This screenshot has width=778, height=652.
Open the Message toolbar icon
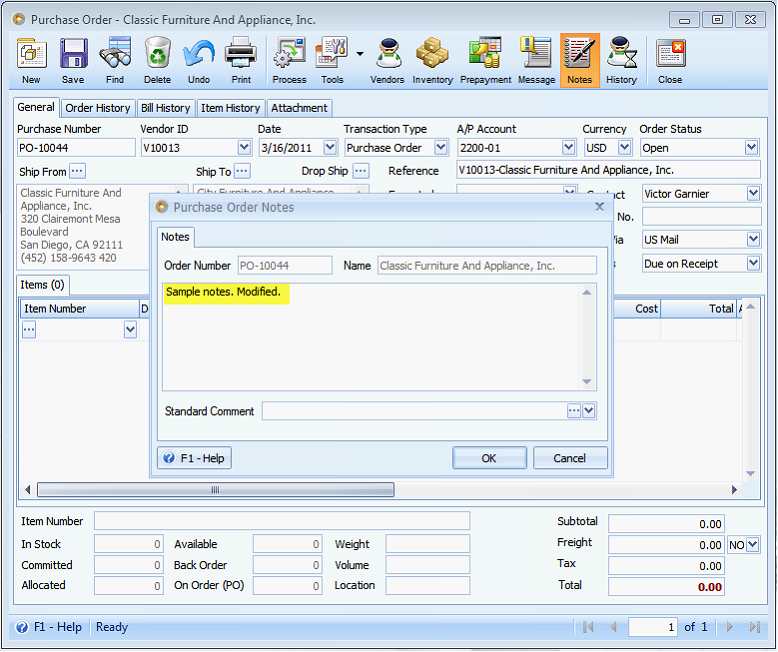coord(536,61)
